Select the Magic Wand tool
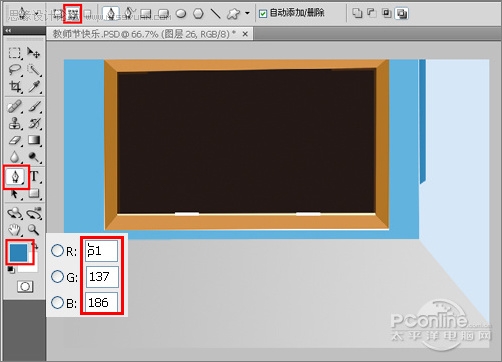Screen dimensions: 502x362 tap(33, 70)
